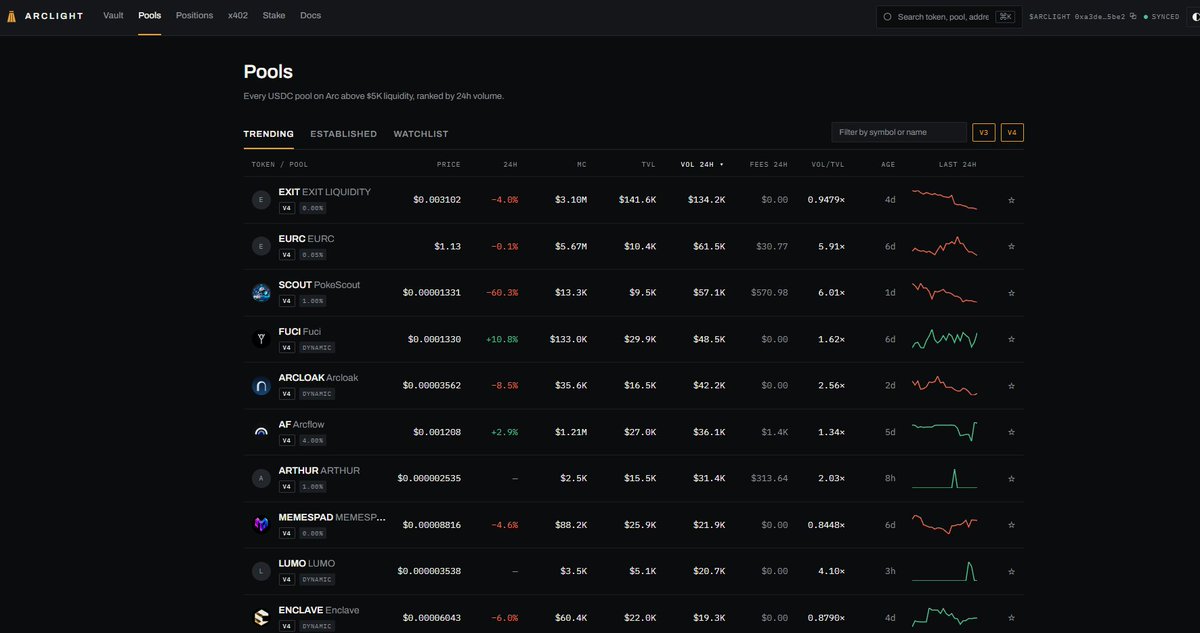Click the $5.67M market cap value
The height and width of the screenshot is (633, 1200).
click(x=571, y=246)
